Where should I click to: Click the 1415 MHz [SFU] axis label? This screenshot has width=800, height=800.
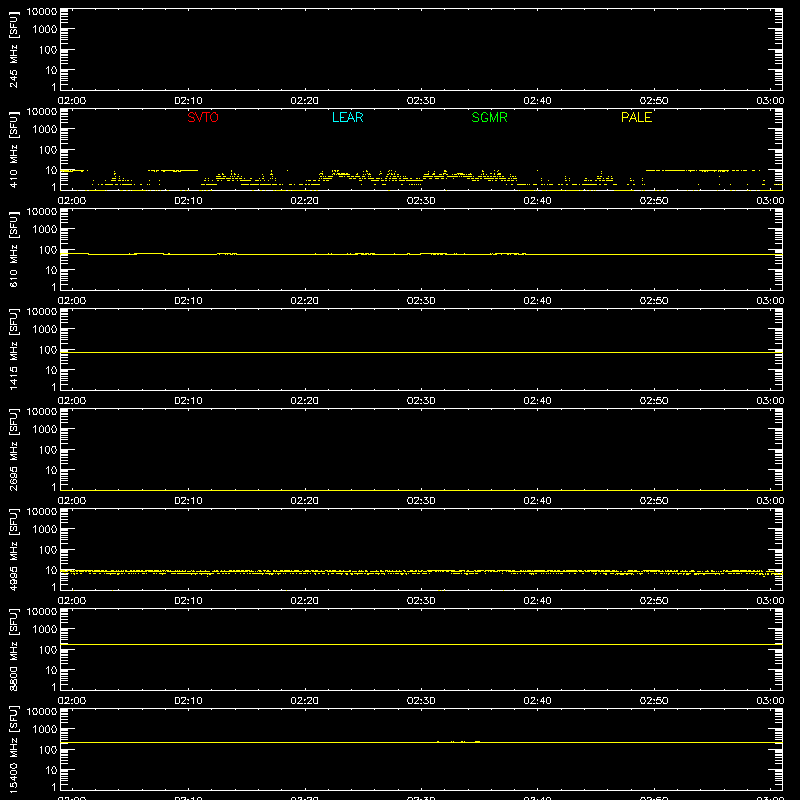coord(13,350)
